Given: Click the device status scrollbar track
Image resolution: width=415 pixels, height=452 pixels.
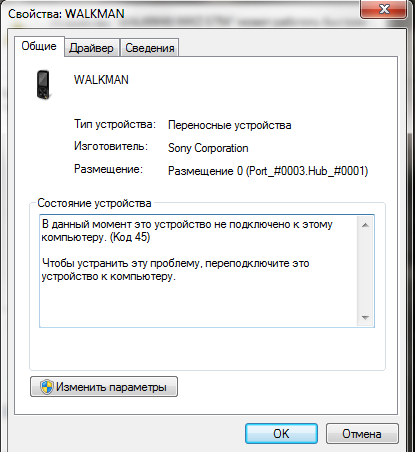Looking at the screenshot, I should click(365, 271).
